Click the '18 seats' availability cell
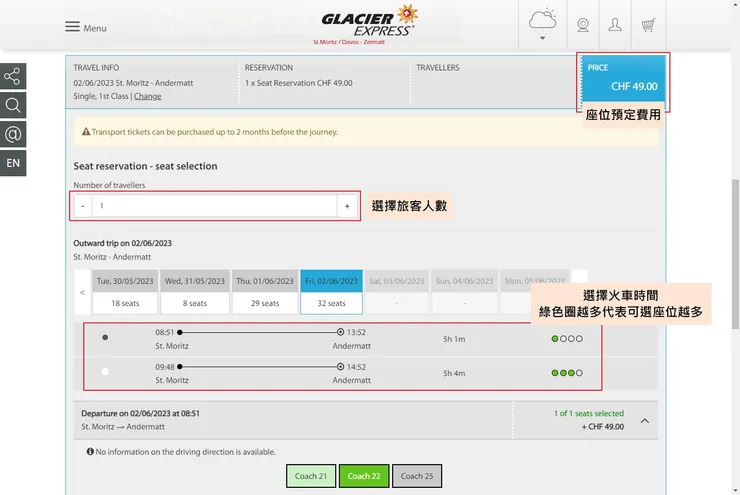 (125, 303)
